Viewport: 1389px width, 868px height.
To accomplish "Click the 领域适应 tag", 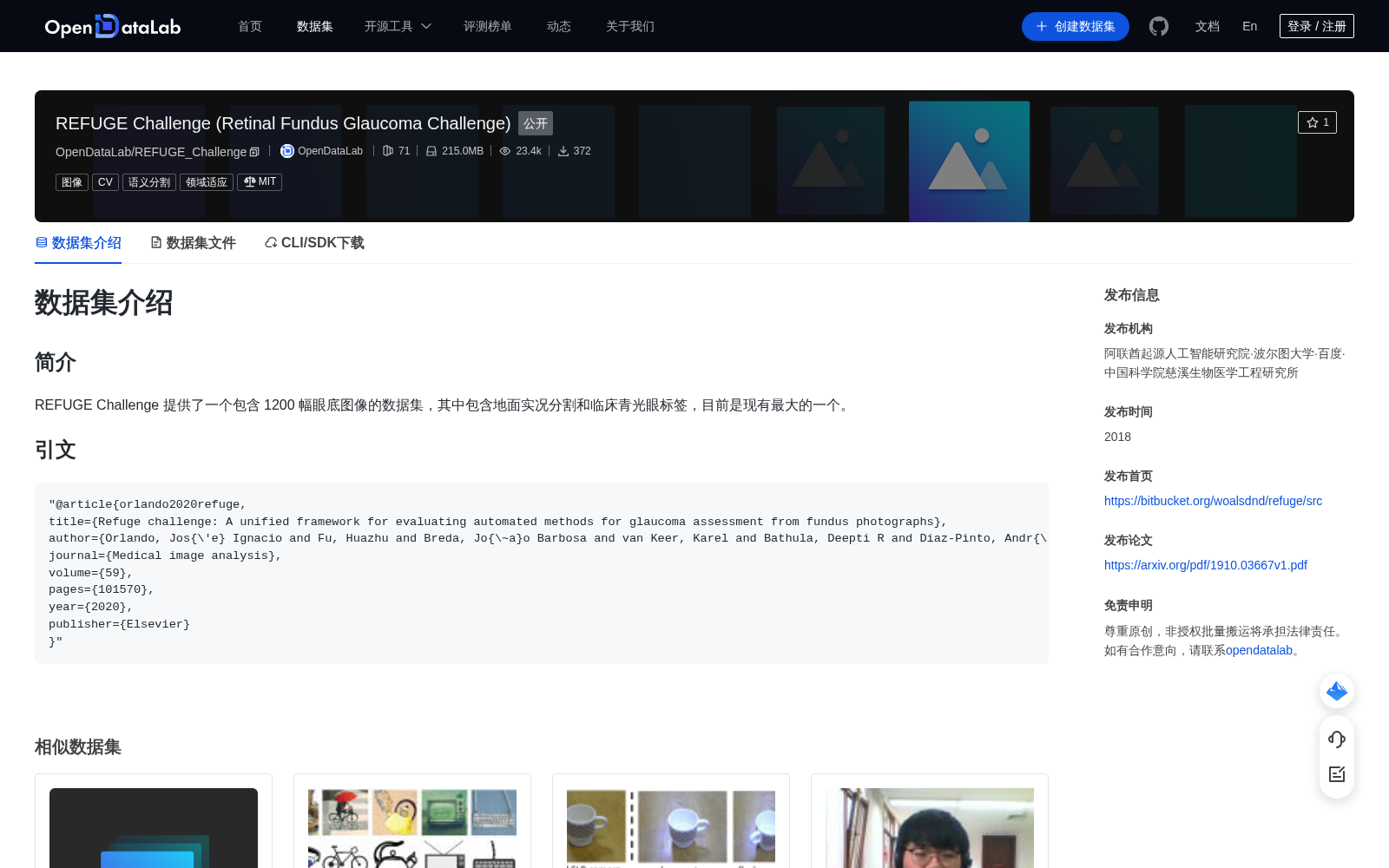I will point(207,182).
